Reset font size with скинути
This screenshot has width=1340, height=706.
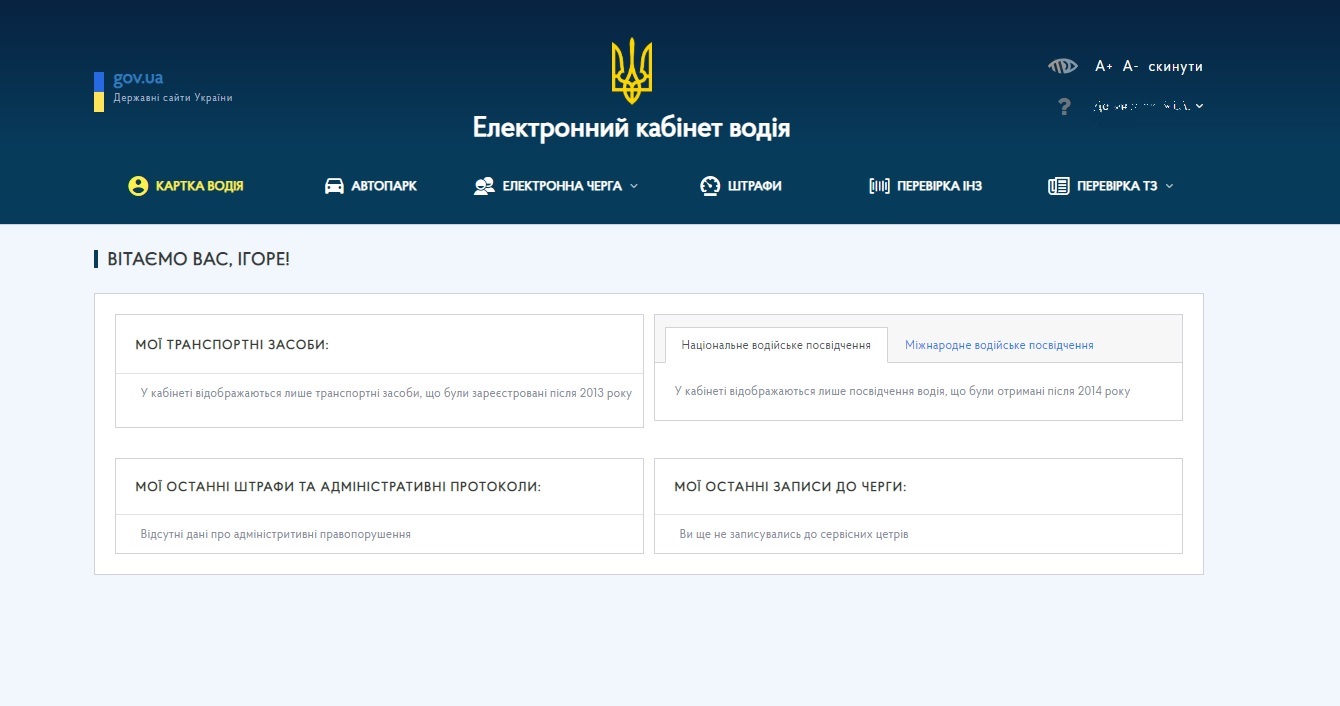1175,66
